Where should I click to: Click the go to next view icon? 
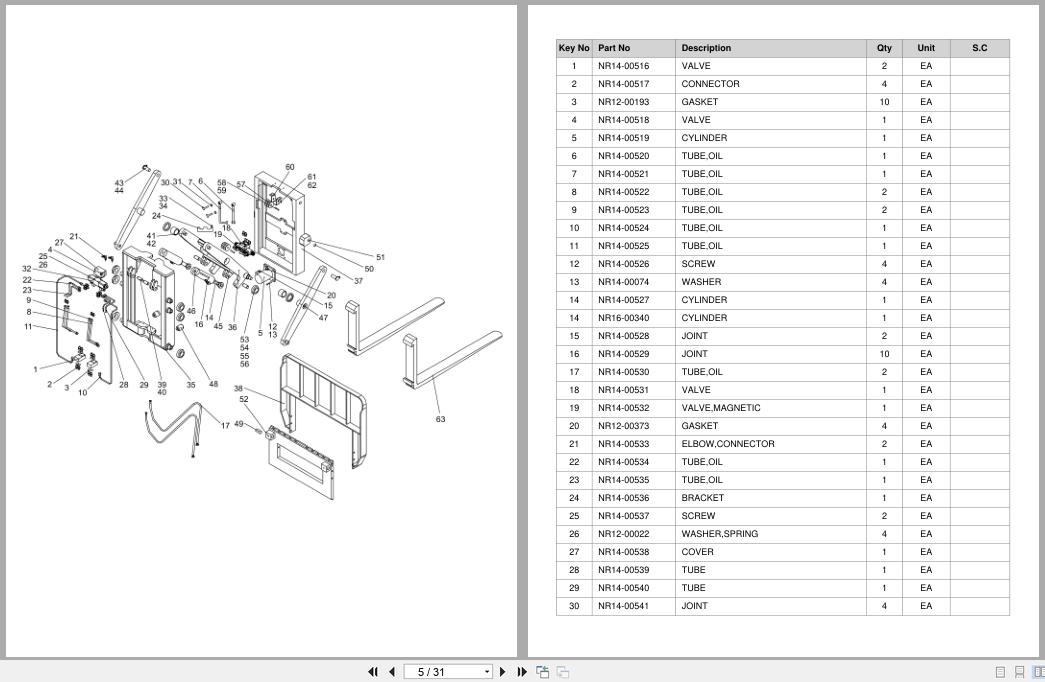563,672
